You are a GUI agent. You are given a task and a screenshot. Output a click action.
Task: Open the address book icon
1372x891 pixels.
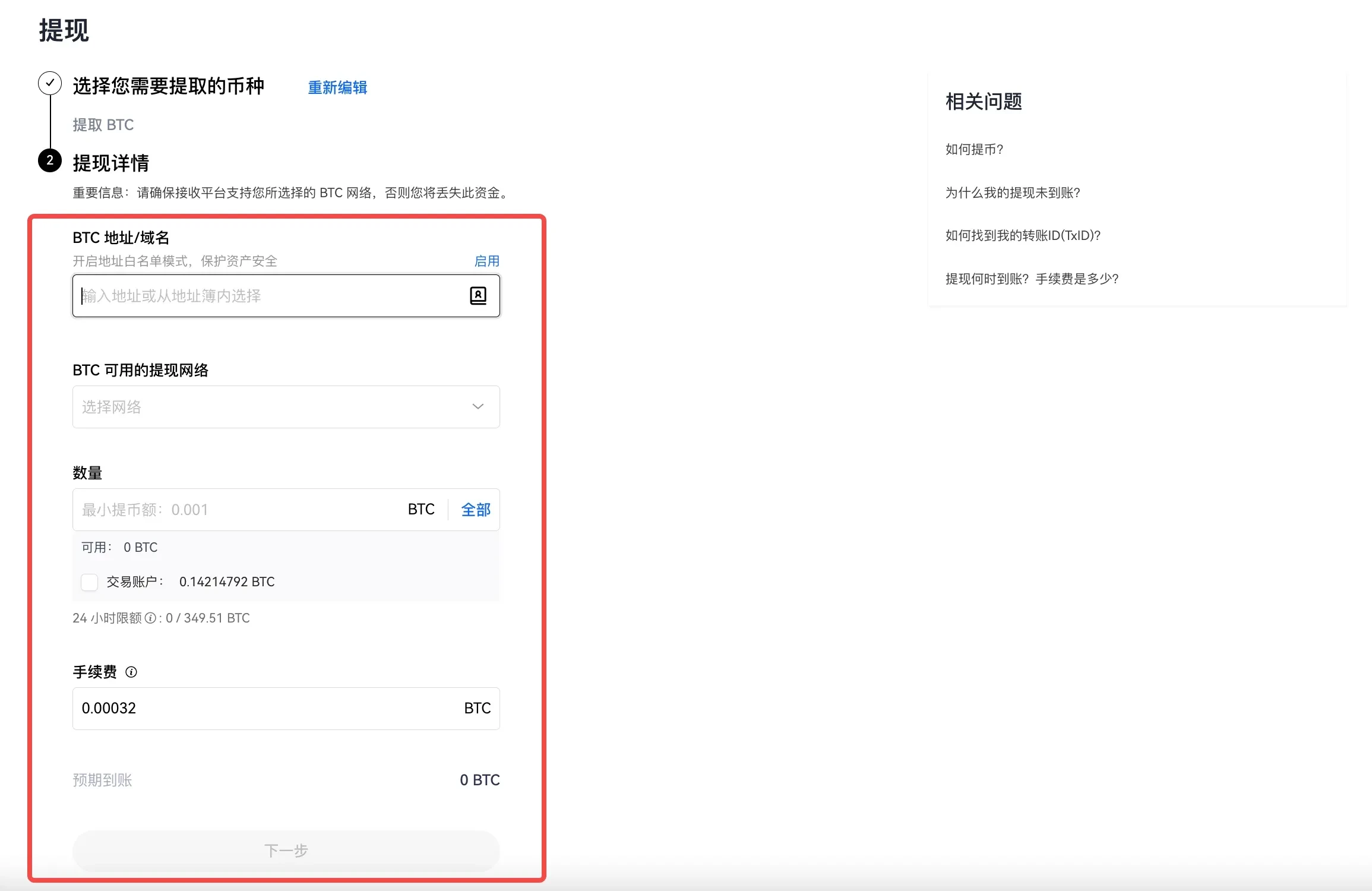tap(478, 295)
